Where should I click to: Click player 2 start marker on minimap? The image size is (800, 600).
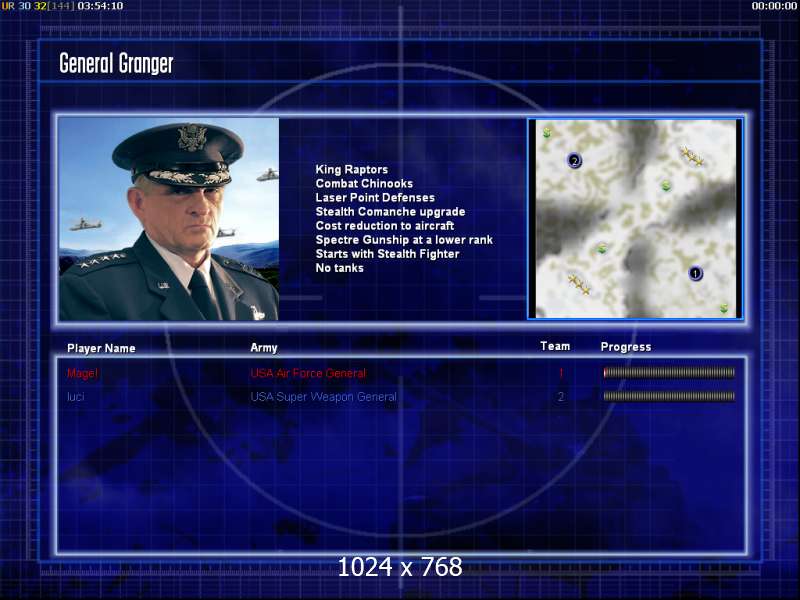click(574, 161)
